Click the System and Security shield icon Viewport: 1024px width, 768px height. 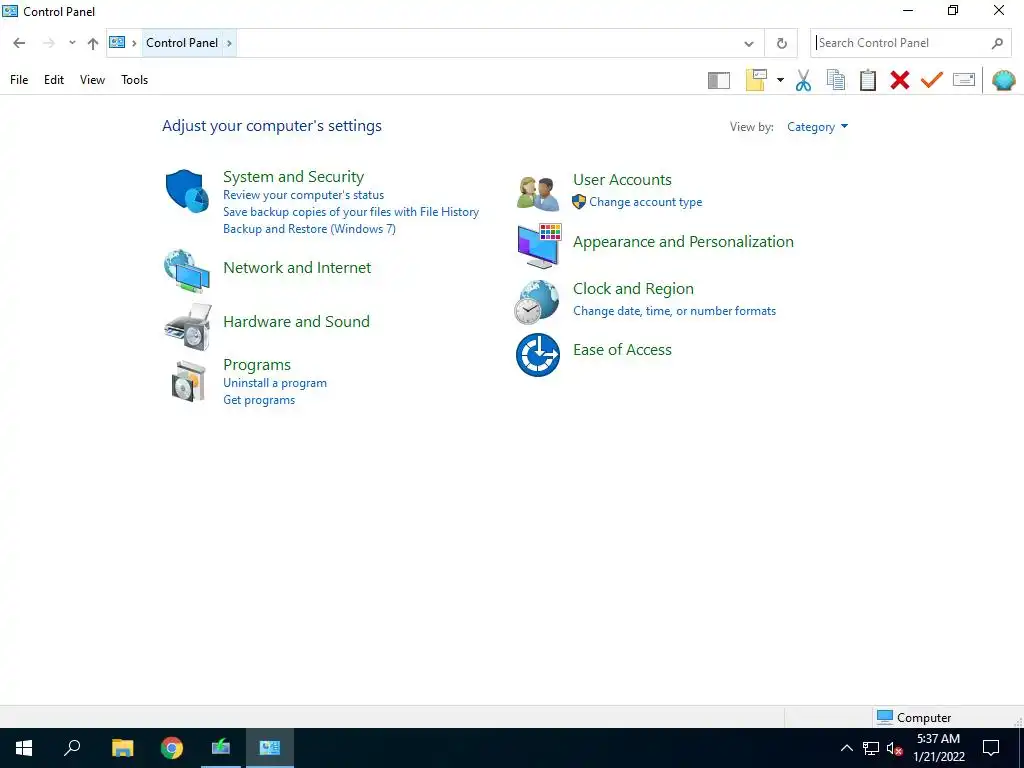[x=187, y=191]
